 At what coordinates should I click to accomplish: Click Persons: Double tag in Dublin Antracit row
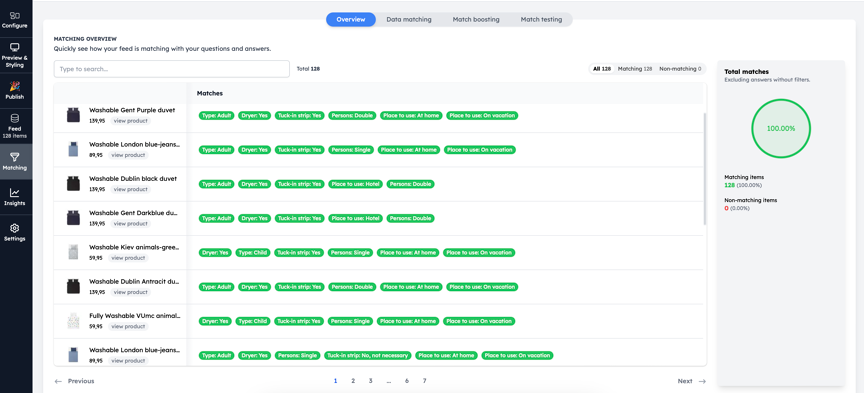(x=352, y=287)
